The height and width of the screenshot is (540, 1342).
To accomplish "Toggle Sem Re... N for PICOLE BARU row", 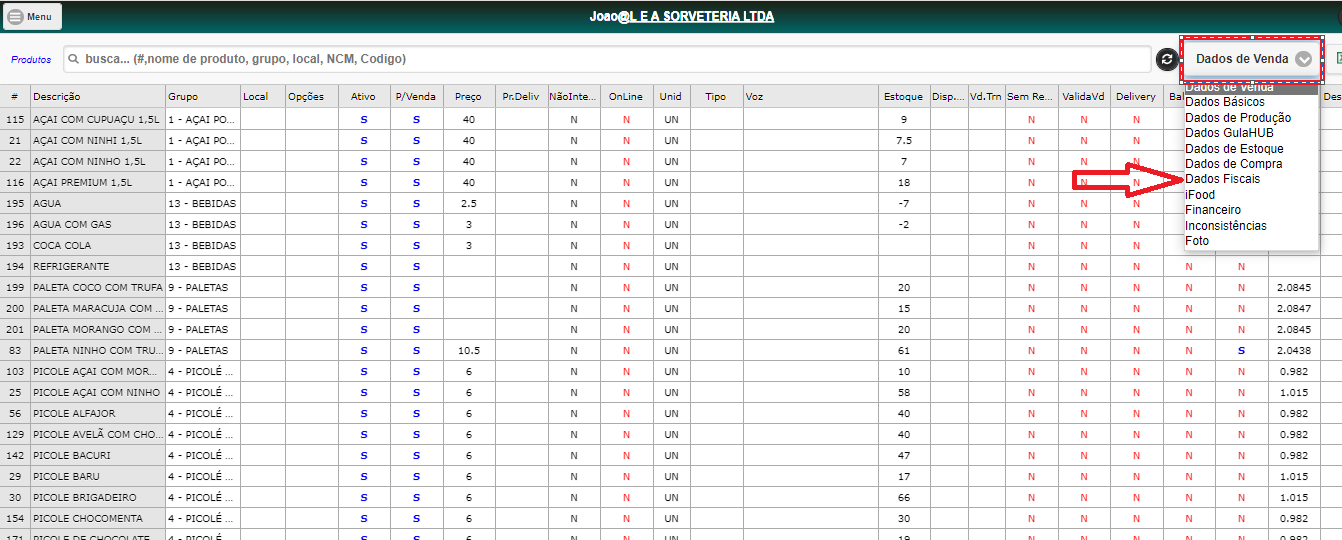I will pyautogui.click(x=1031, y=477).
